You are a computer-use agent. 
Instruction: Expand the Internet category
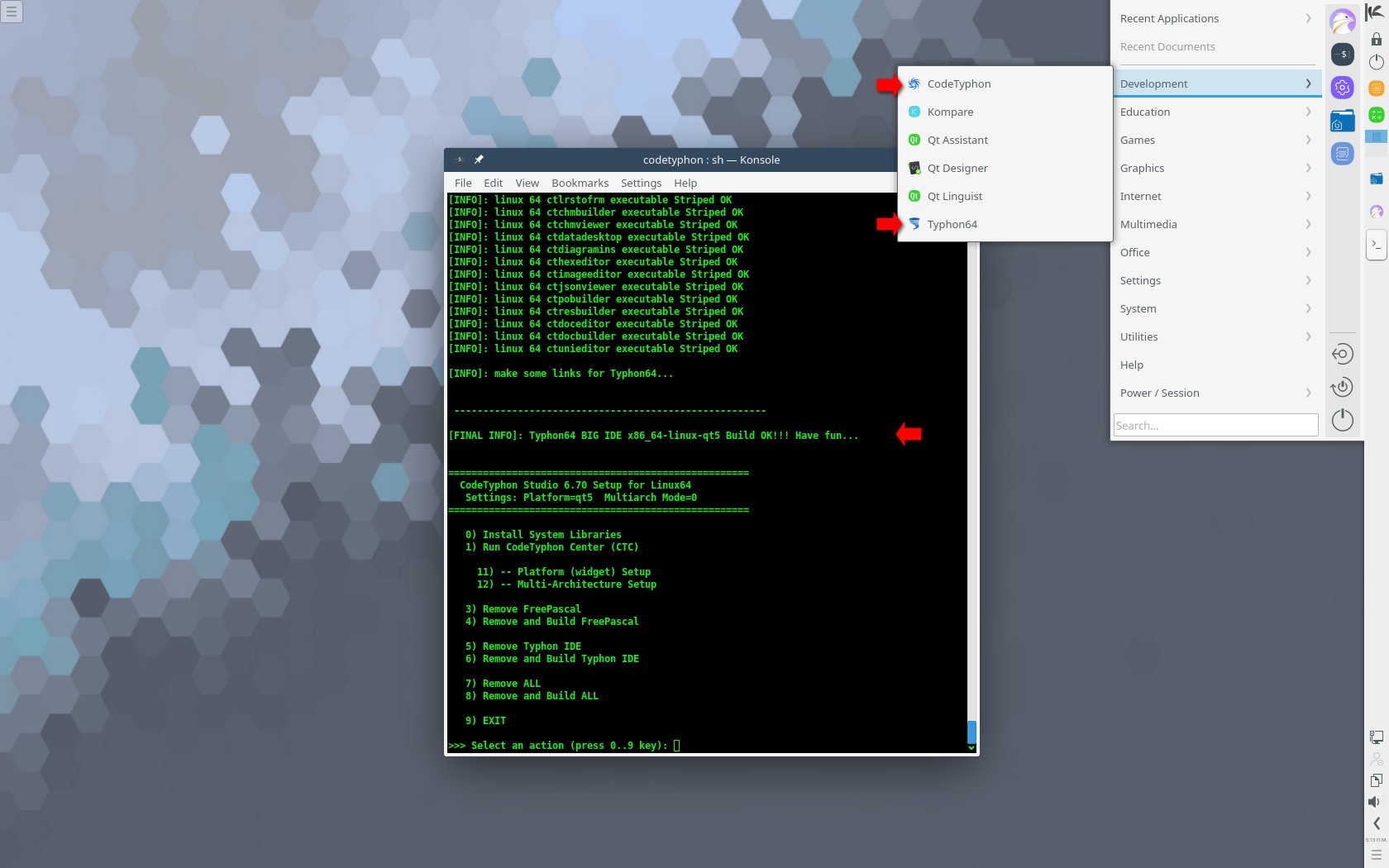[1215, 196]
